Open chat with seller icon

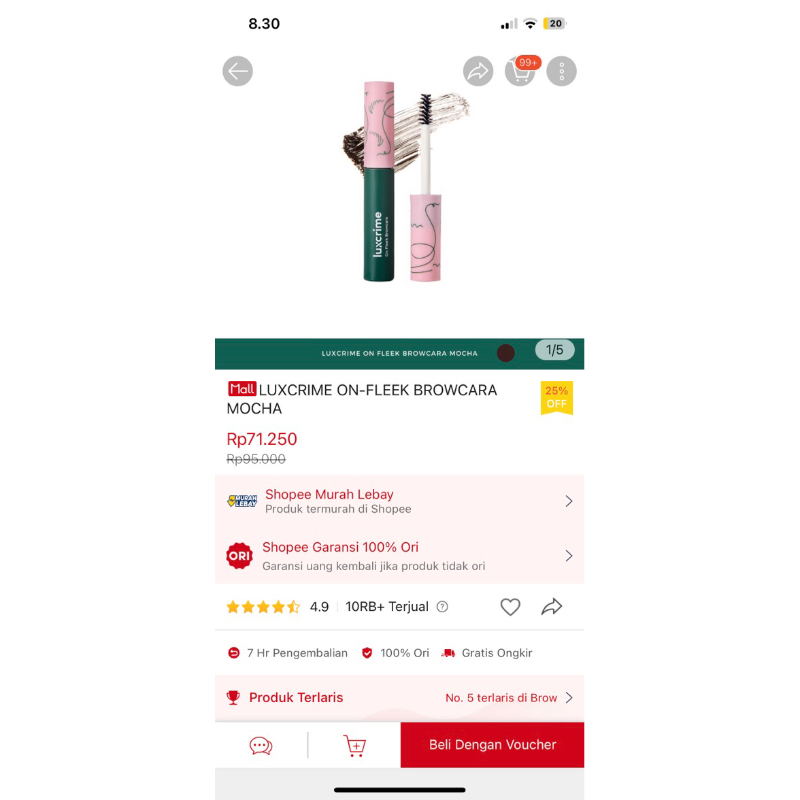(x=261, y=745)
